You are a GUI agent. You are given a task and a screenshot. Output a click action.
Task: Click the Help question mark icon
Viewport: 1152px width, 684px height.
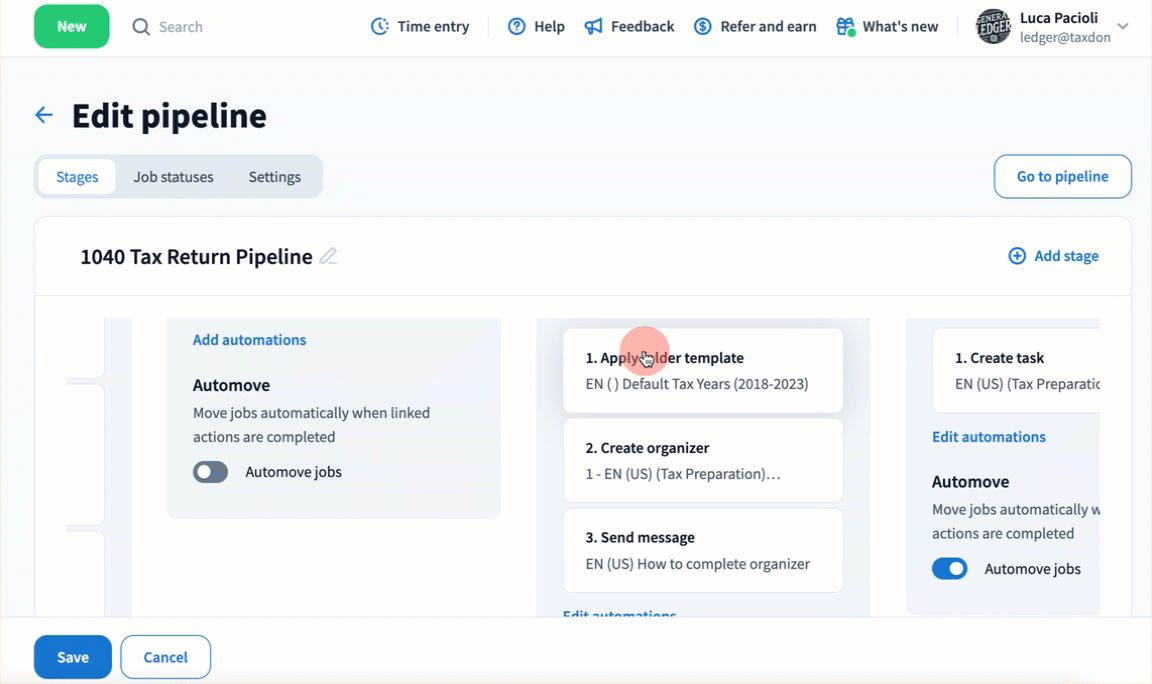click(516, 27)
